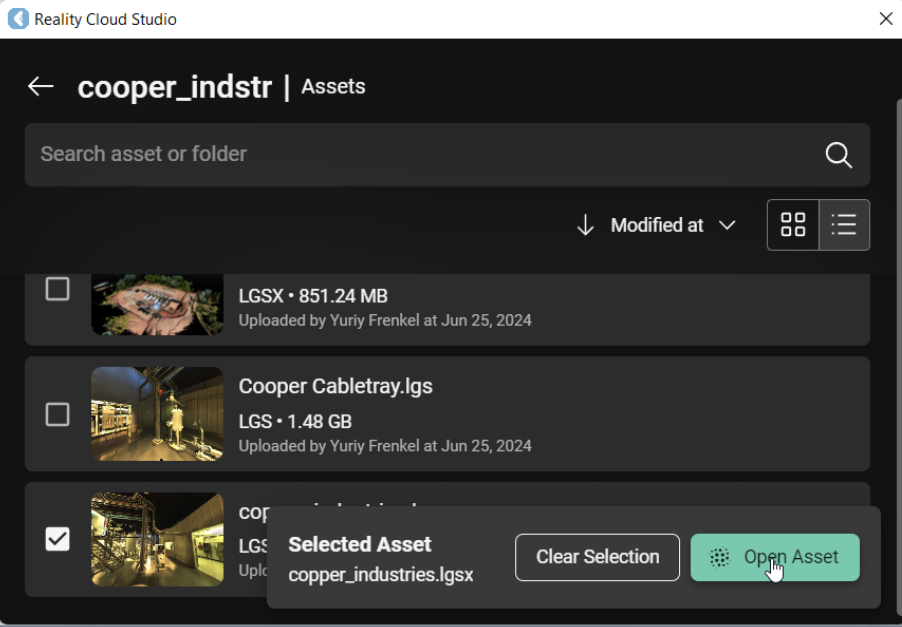This screenshot has width=902, height=627.
Task: Close the Reality Cloud Studio window
Action: (x=885, y=19)
